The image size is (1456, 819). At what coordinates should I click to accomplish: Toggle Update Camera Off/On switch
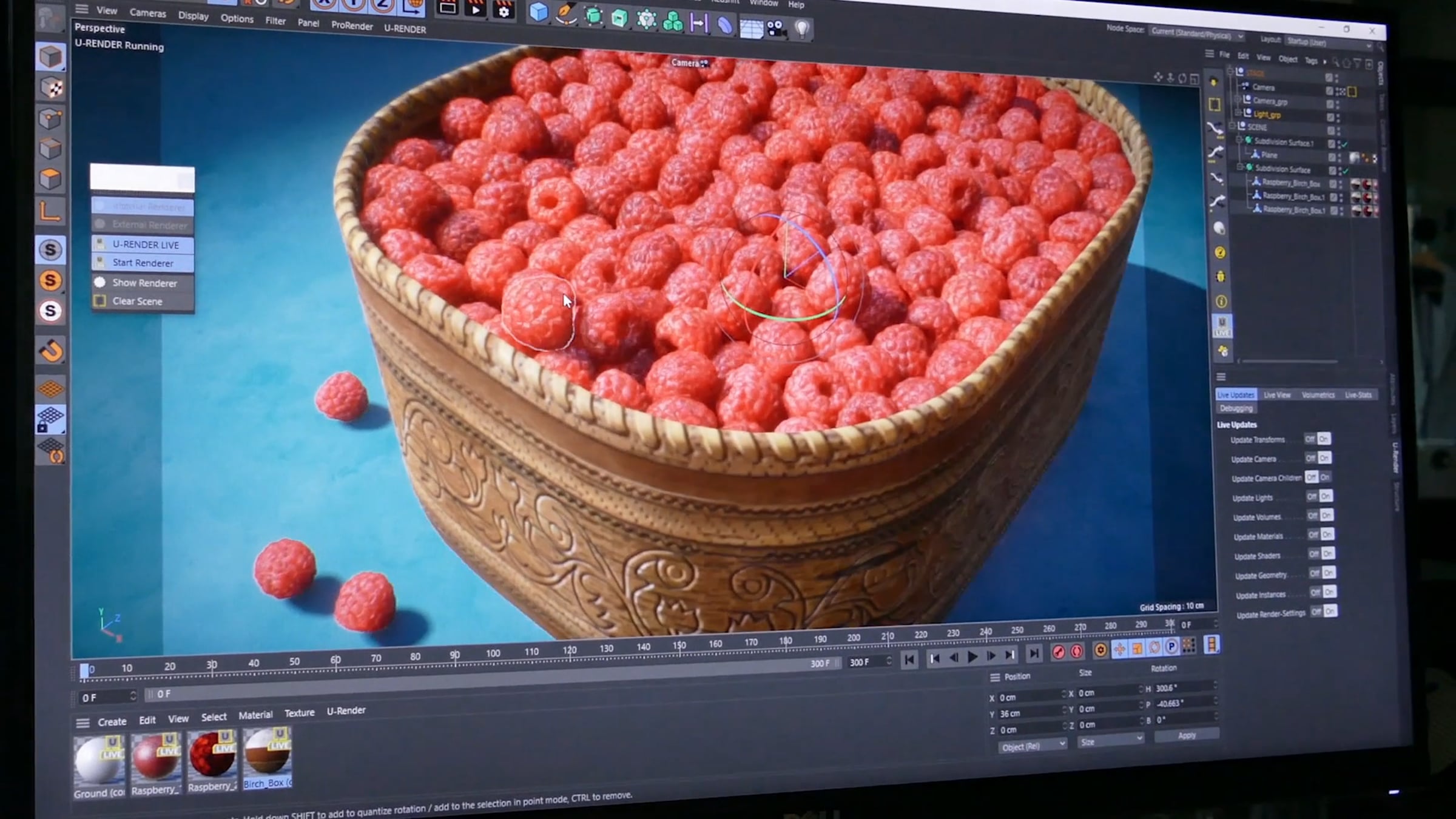1318,458
